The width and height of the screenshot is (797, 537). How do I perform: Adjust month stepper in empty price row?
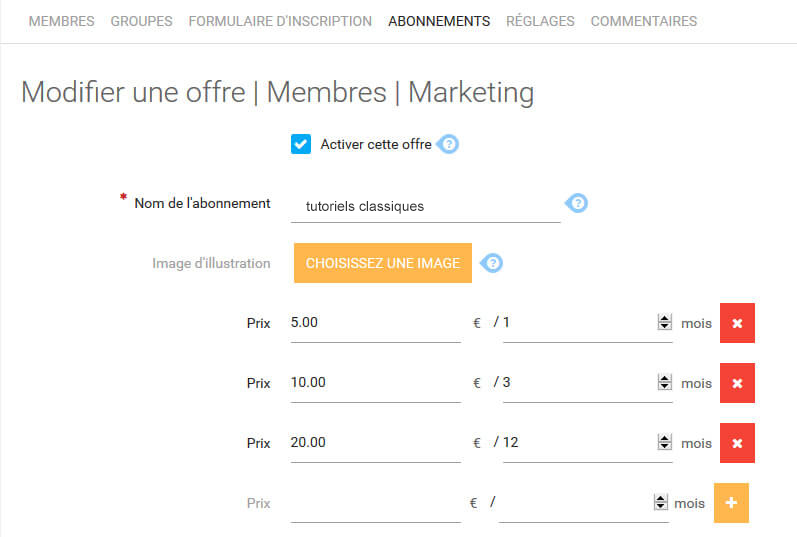pyautogui.click(x=659, y=503)
